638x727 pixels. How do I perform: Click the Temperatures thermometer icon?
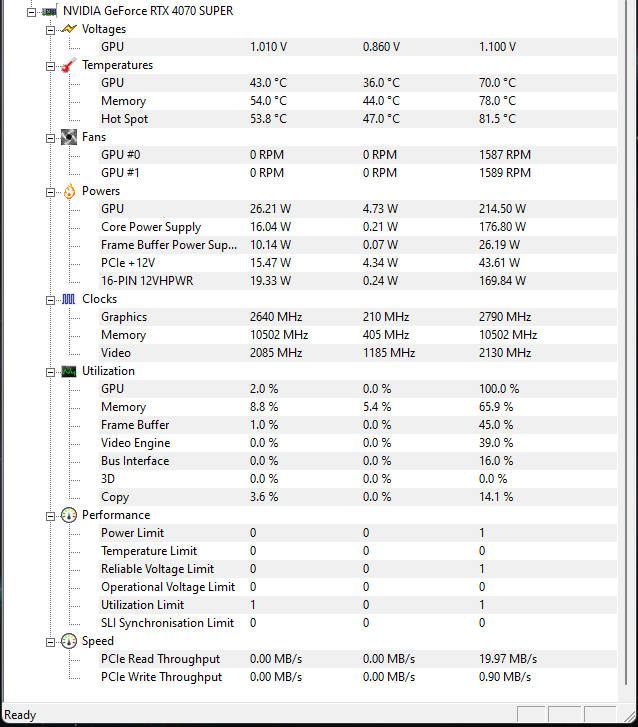click(68, 65)
